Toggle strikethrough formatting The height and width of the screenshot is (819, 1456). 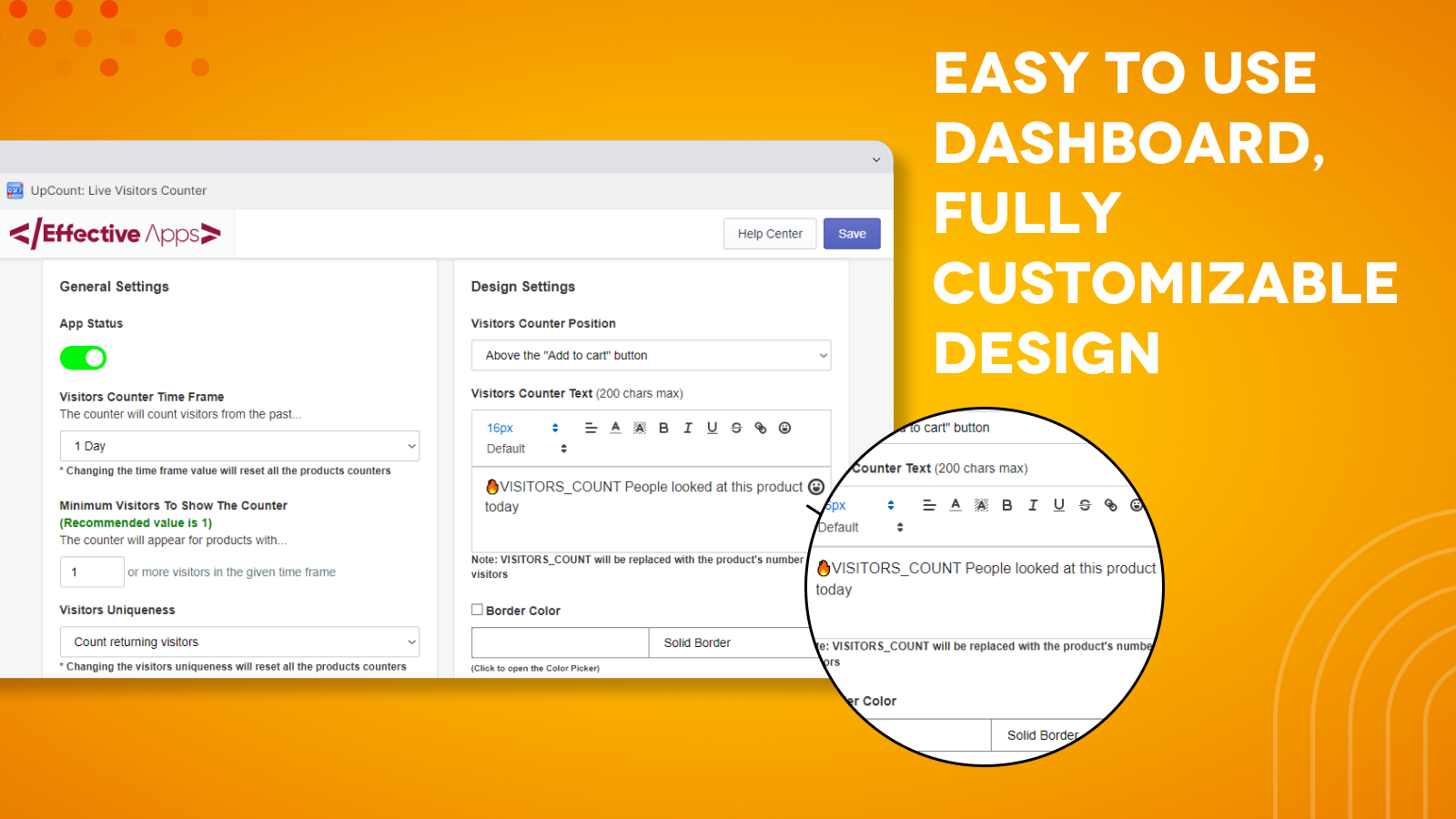pos(736,428)
